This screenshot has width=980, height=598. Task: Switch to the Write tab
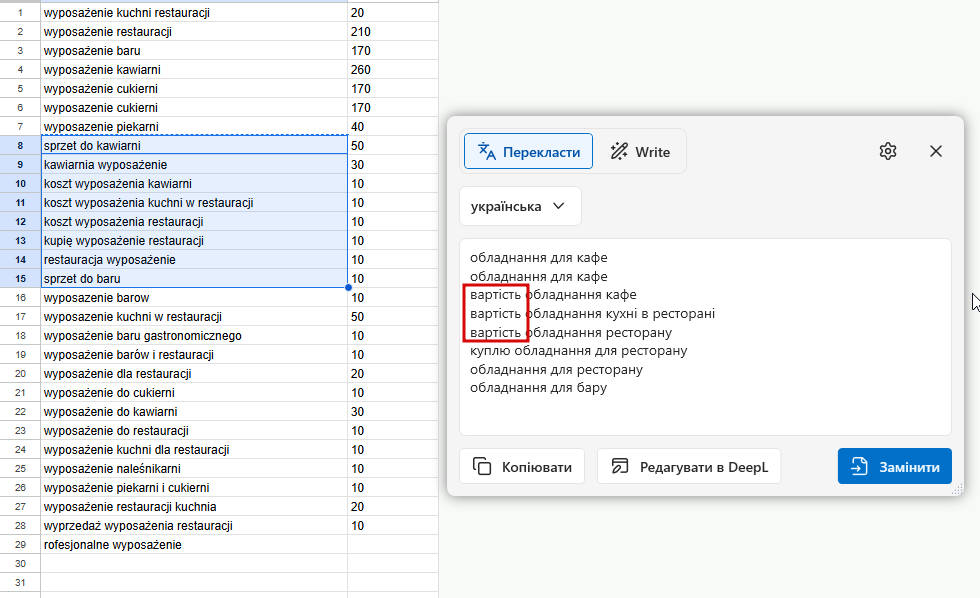tap(640, 152)
